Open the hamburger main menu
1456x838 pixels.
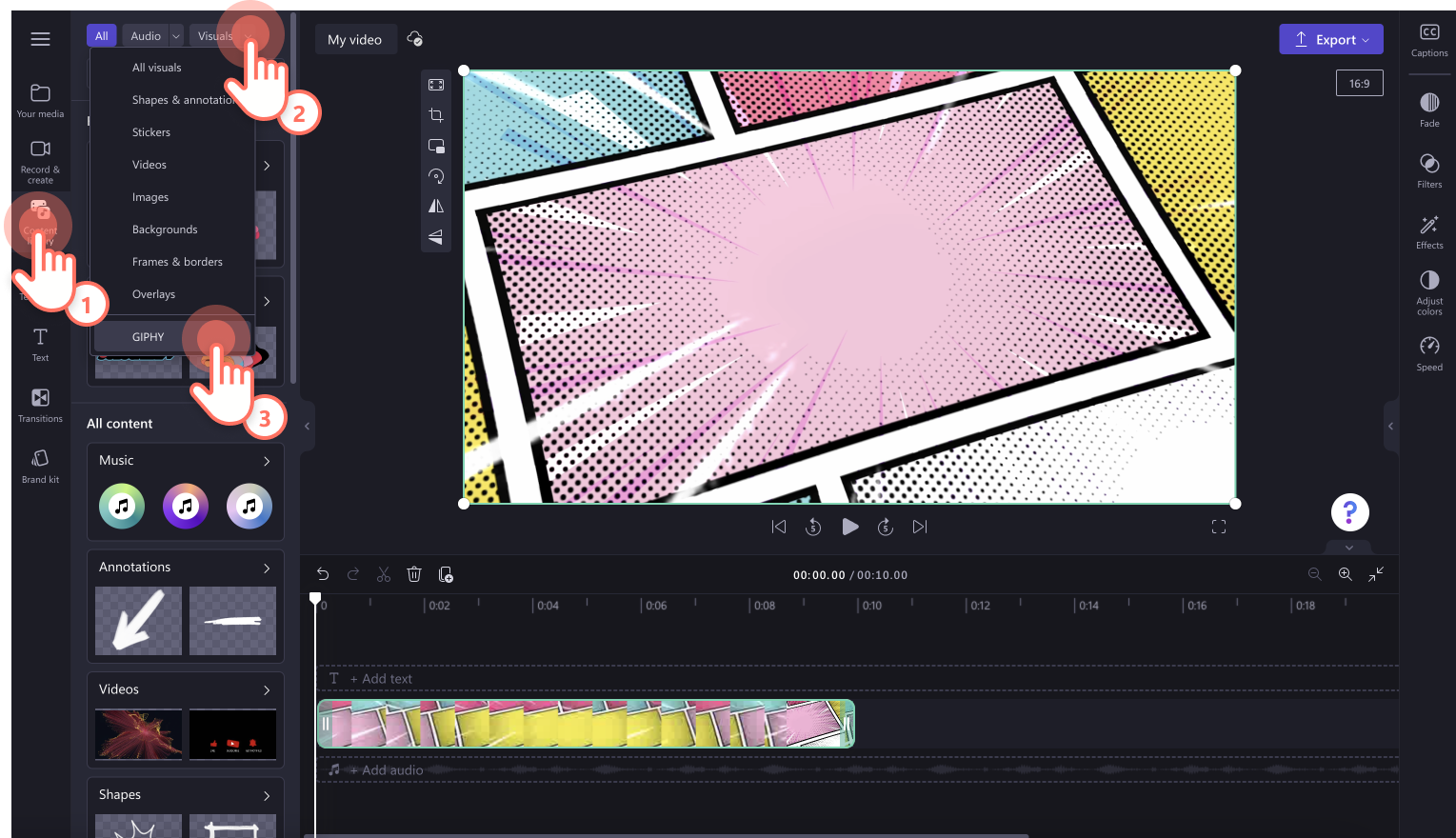coord(40,39)
